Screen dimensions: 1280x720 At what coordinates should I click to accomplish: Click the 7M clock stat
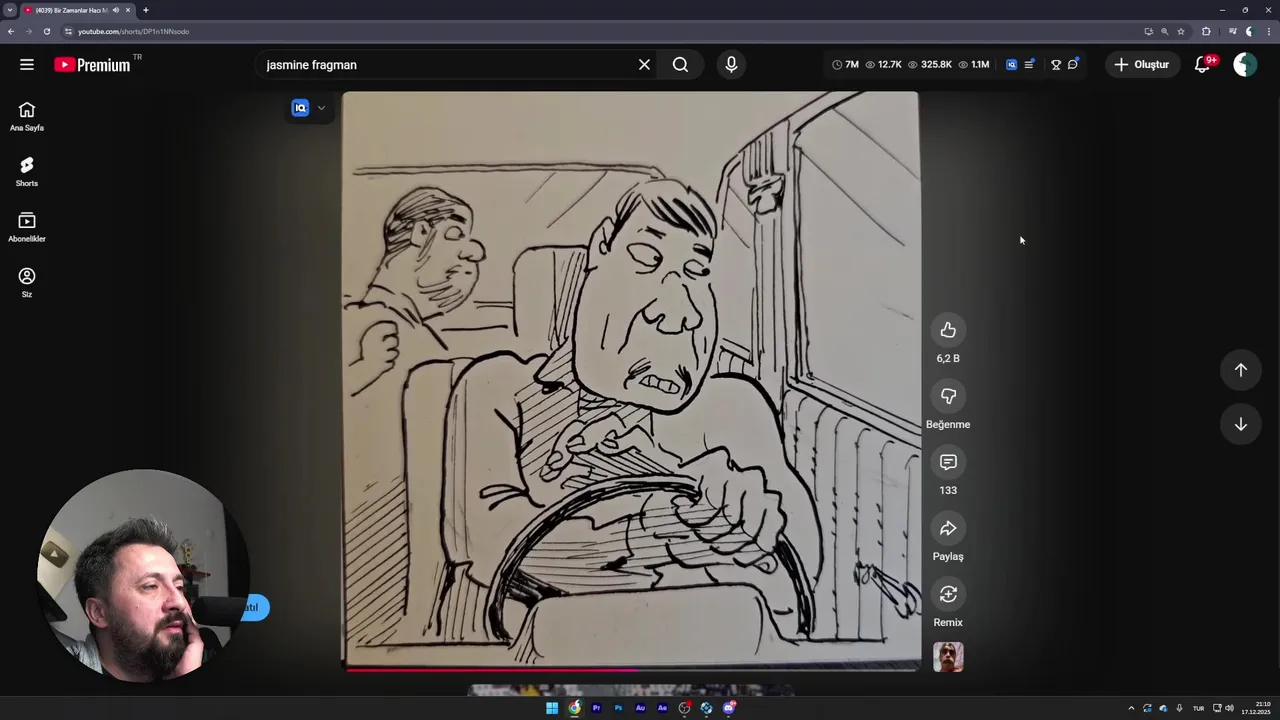(846, 65)
